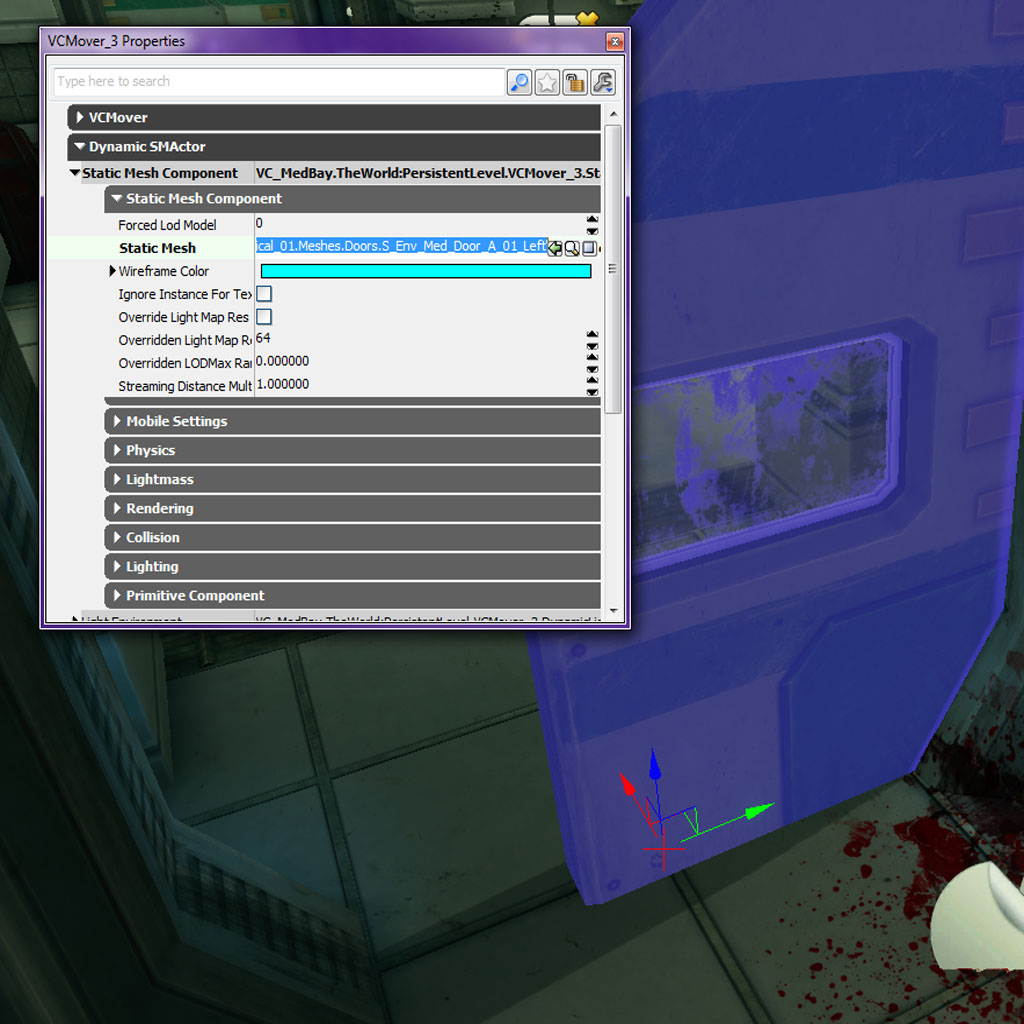The image size is (1024, 1024).
Task: Click the cyan Wireframe Color swatch
Action: tap(426, 271)
